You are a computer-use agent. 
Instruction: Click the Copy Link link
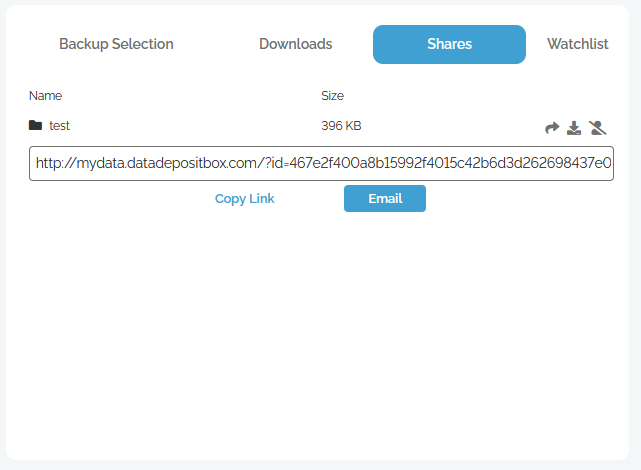coord(244,199)
